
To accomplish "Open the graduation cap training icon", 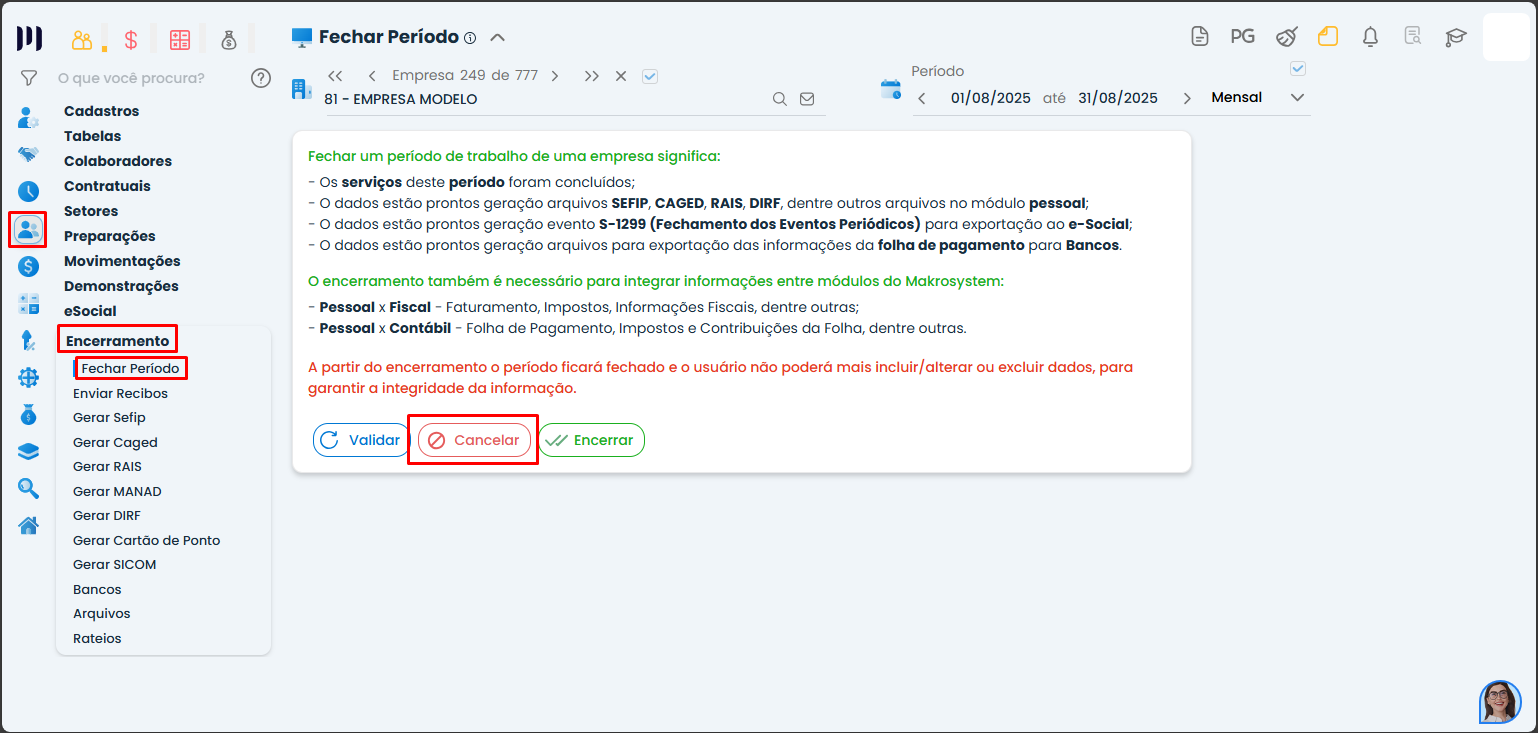I will [x=1455, y=37].
